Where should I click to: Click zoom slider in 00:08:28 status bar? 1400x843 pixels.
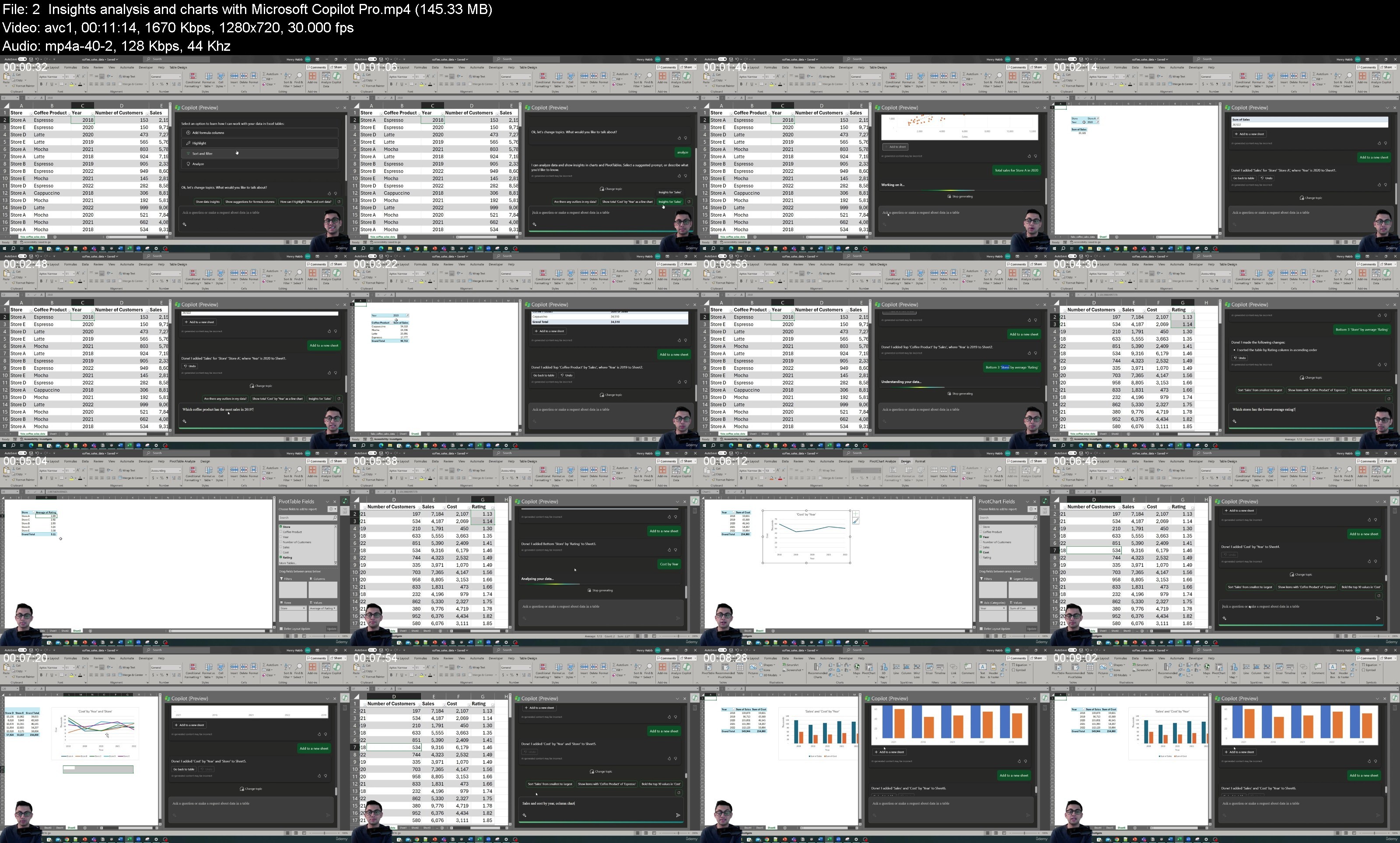pos(1025,834)
